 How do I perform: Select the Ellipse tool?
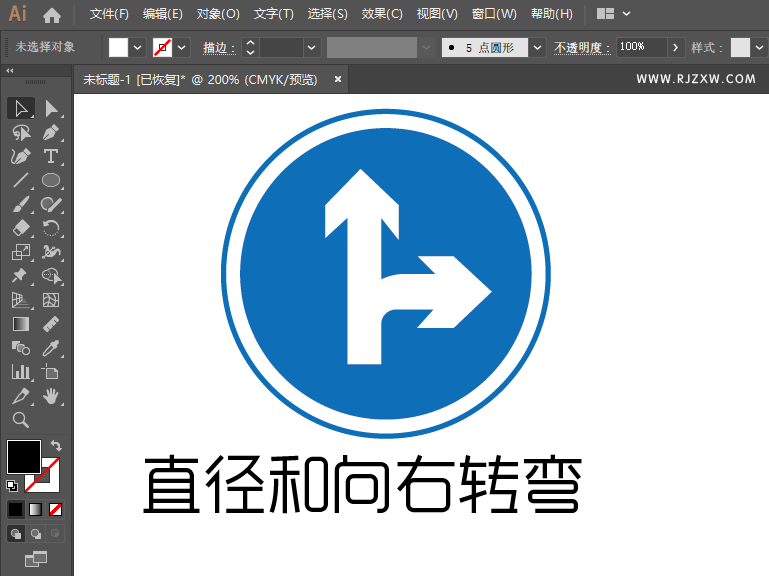[x=51, y=181]
